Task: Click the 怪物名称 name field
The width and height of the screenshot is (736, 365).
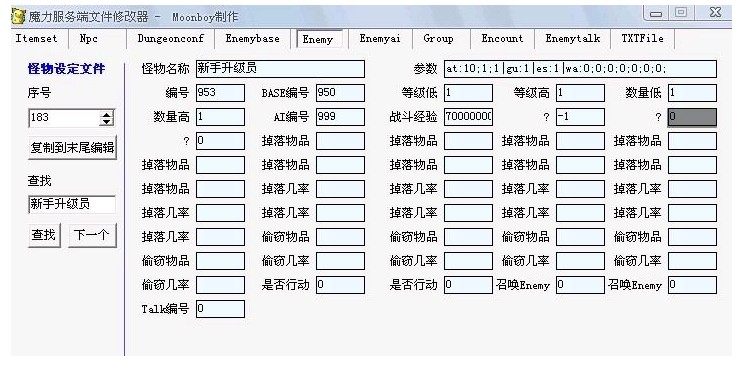Action: [x=280, y=69]
